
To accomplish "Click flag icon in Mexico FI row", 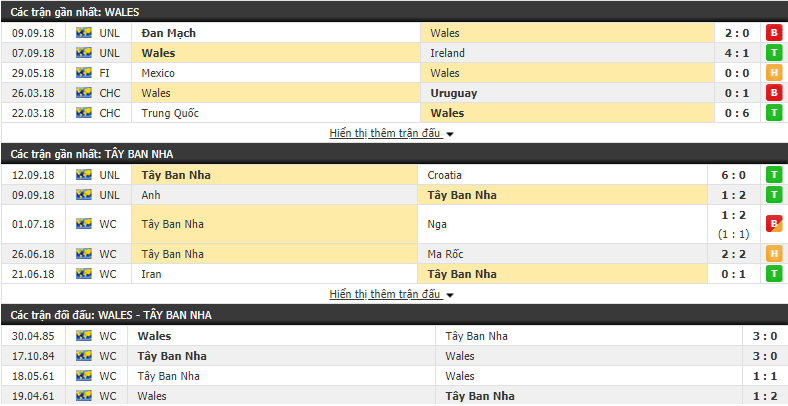I will click(83, 73).
